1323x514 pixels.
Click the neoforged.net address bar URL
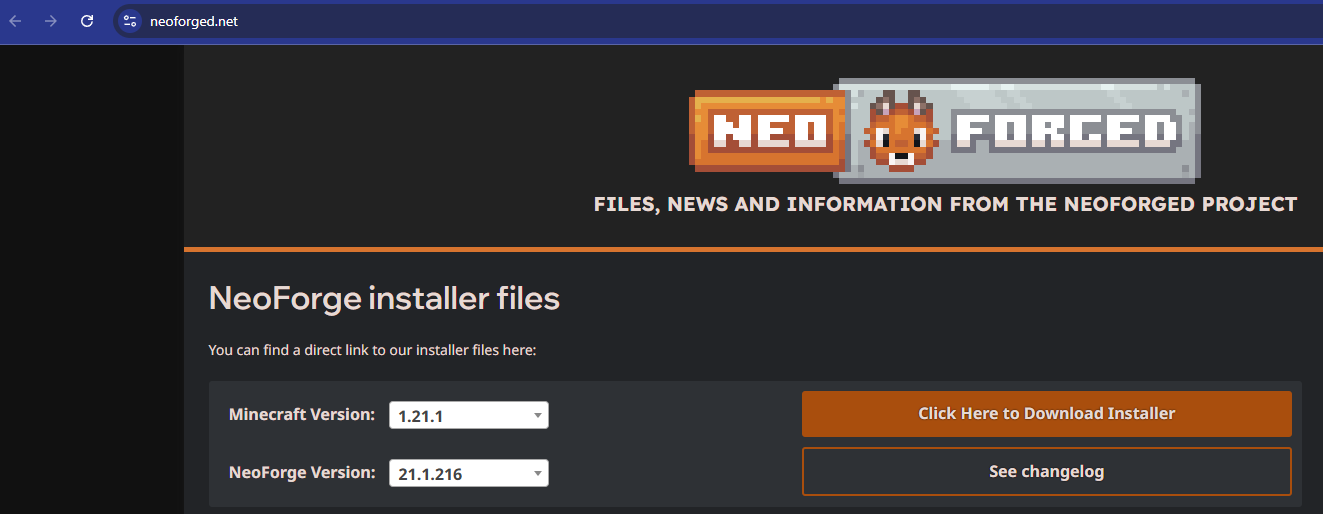tap(194, 21)
